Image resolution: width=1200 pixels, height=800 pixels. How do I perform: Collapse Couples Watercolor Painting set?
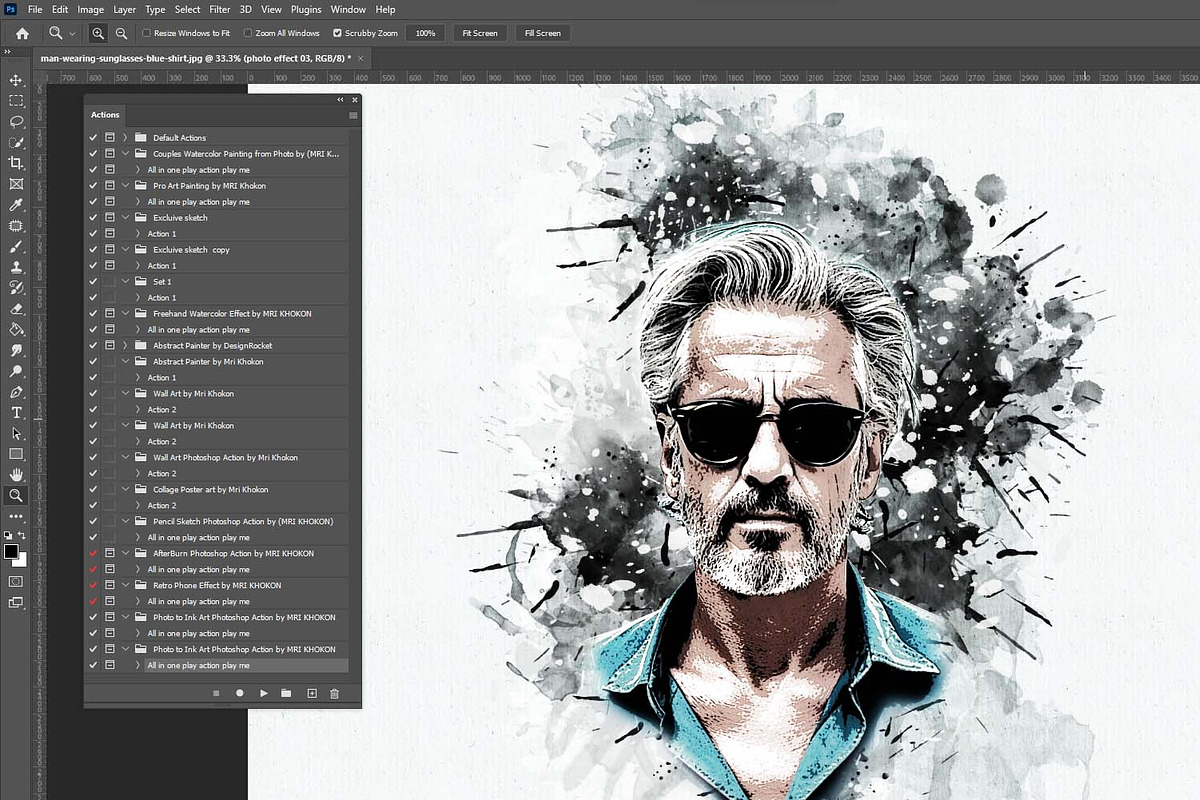click(x=125, y=154)
